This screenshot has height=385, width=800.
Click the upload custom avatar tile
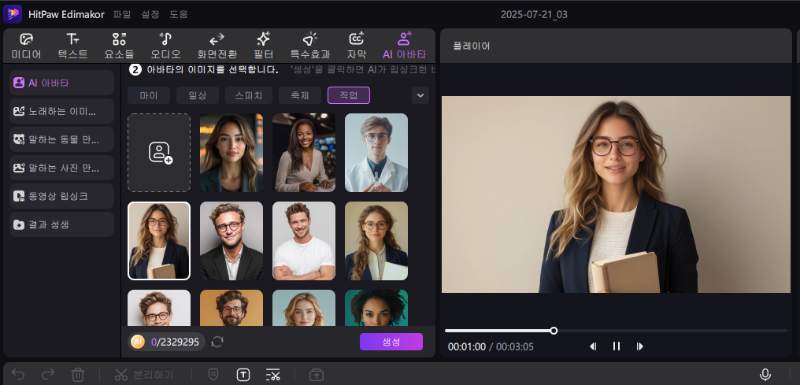(159, 152)
